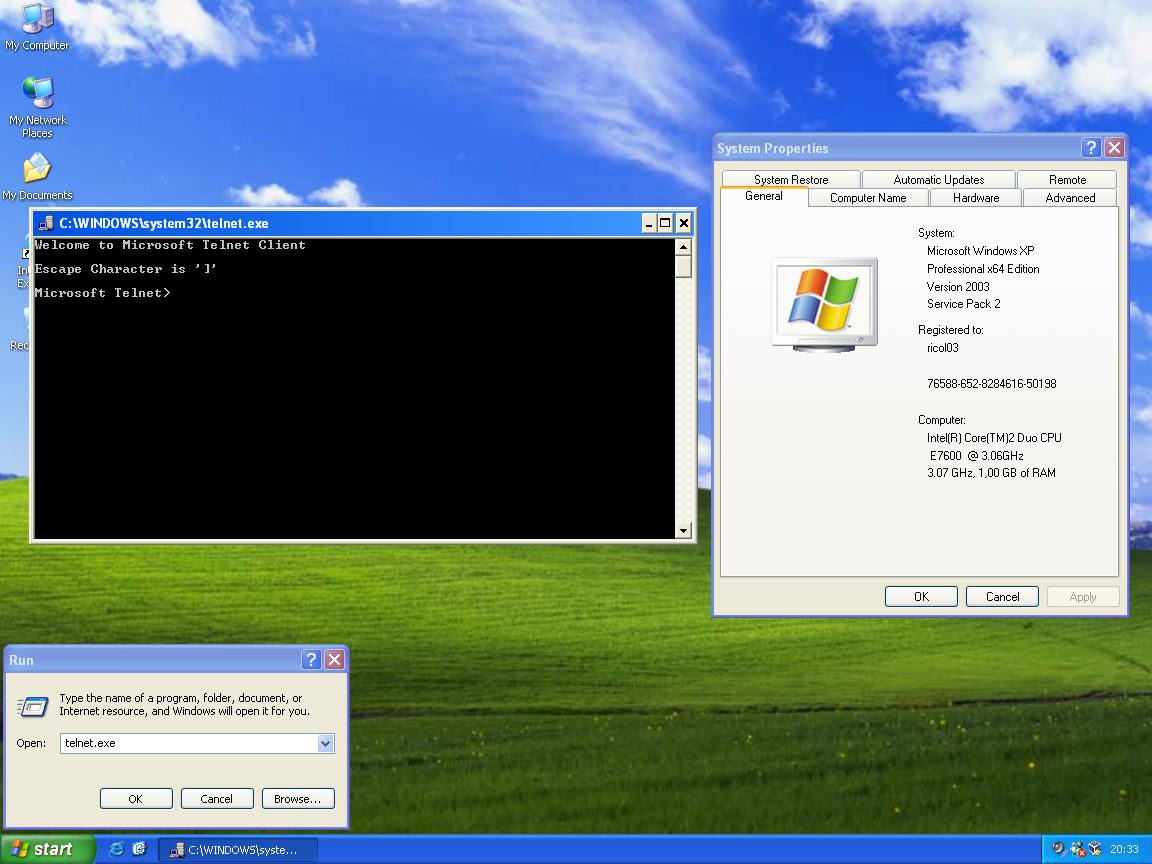Click the Windows XP logo monitor image

824,305
